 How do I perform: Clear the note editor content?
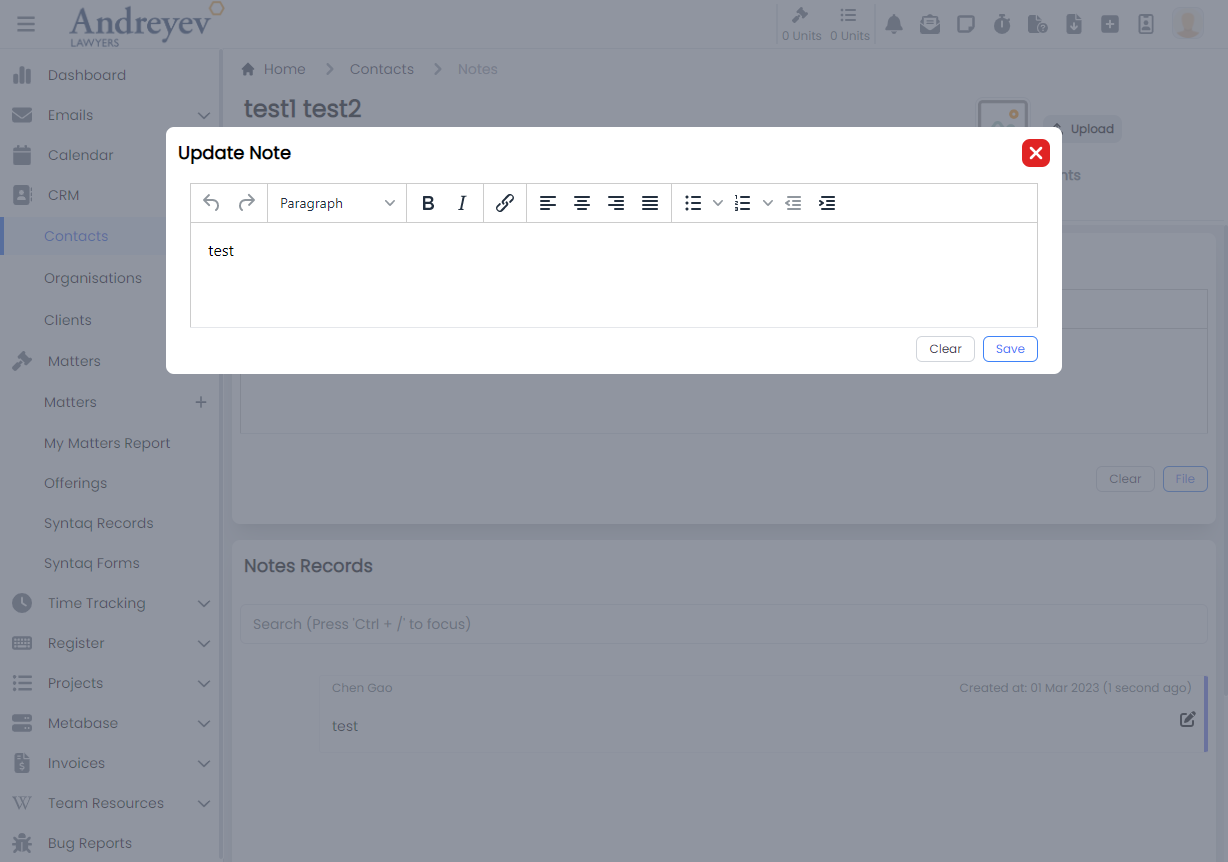coord(945,349)
